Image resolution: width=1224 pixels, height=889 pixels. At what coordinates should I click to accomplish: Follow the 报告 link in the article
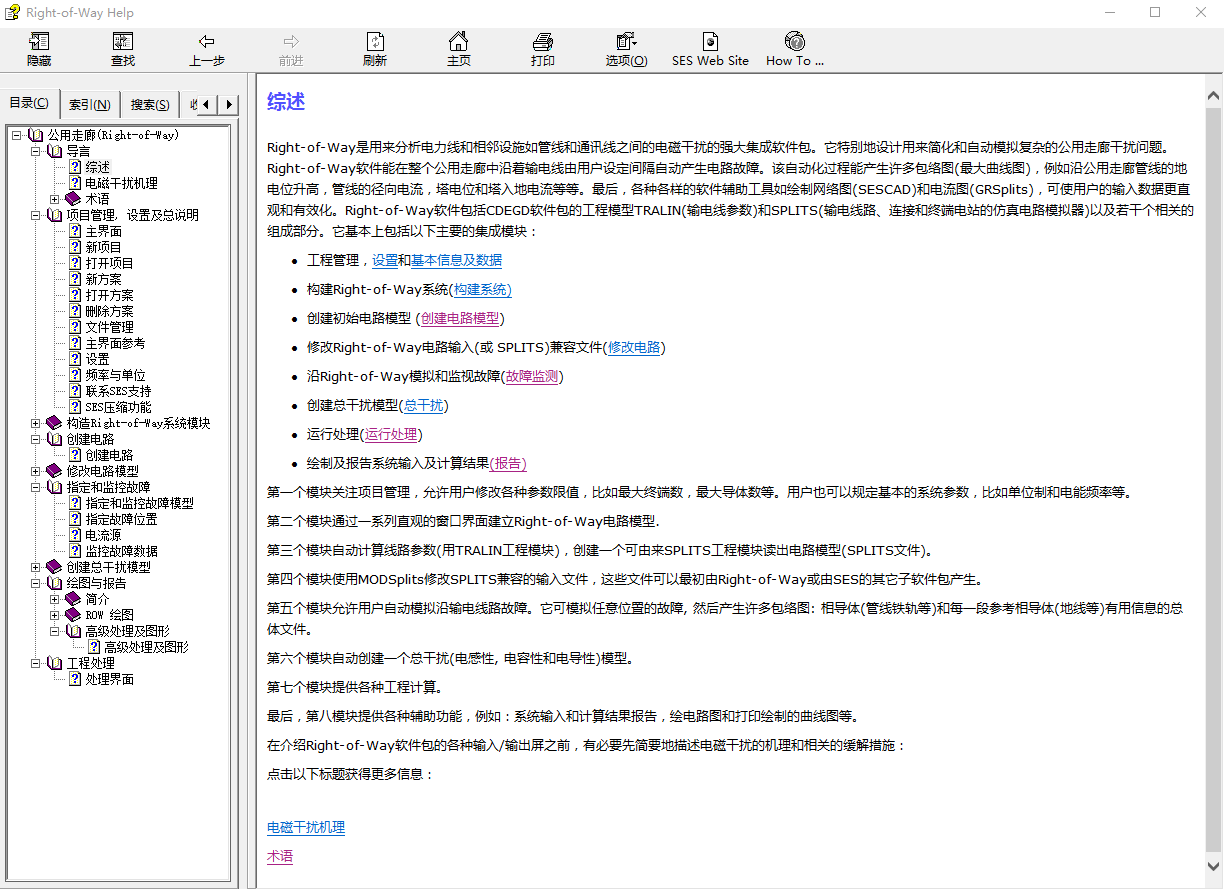click(508, 463)
